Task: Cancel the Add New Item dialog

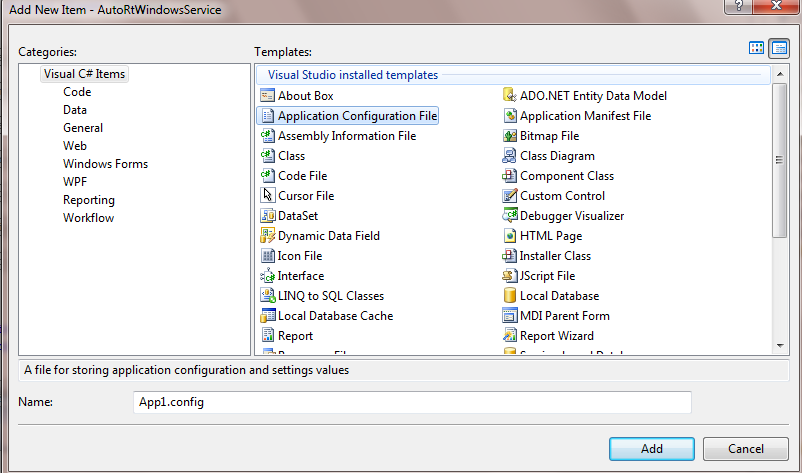Action: pos(745,449)
